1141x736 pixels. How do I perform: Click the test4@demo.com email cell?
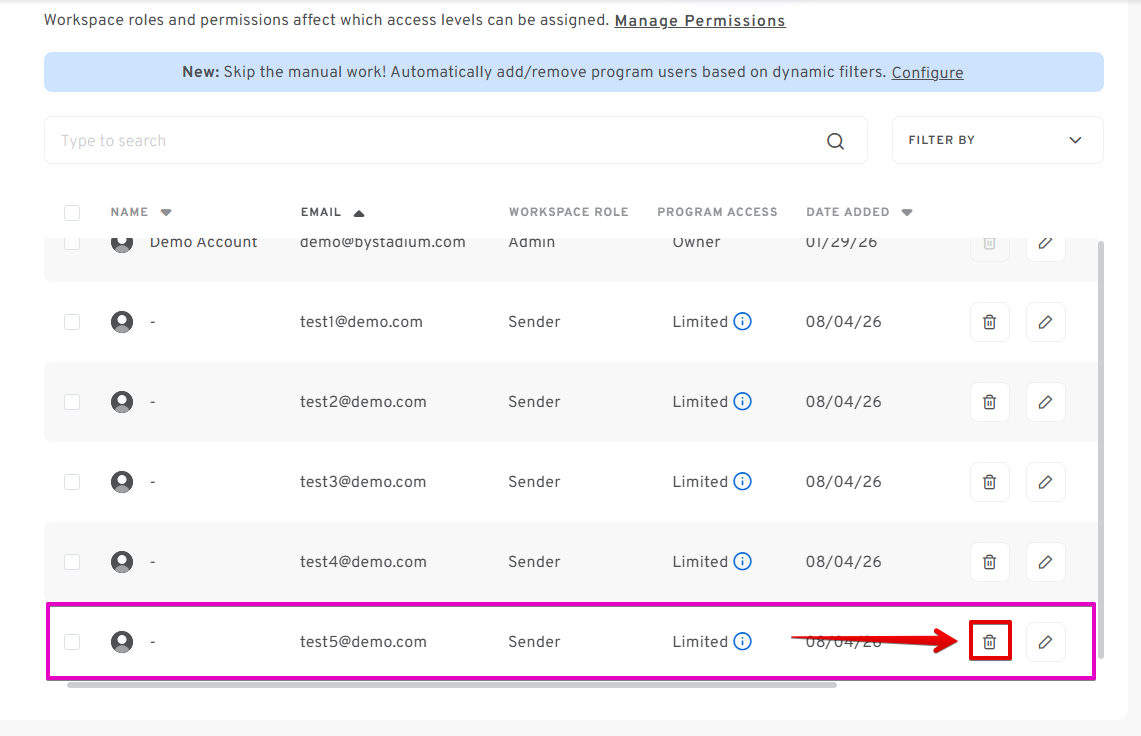(x=363, y=562)
